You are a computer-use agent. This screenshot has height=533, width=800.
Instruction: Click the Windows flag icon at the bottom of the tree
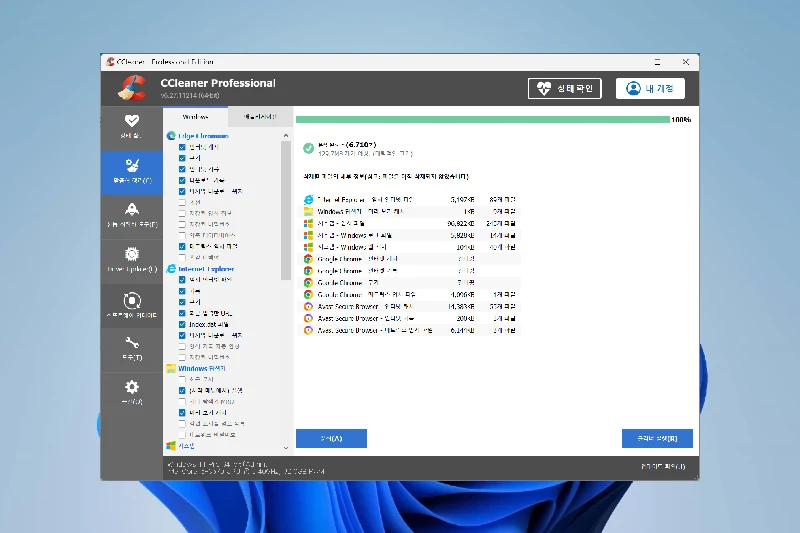(x=171, y=446)
